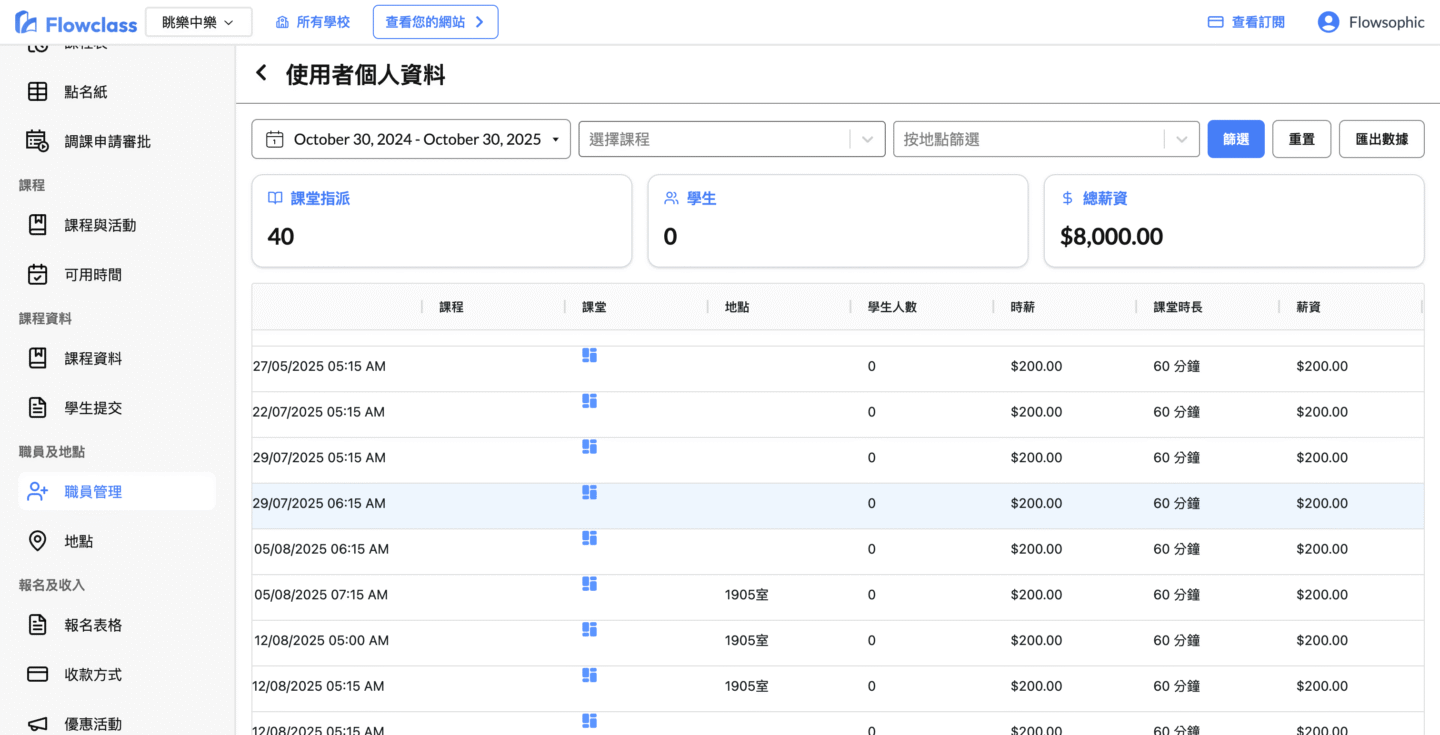The image size is (1440, 735).
Task: Click the 薪資 column header
Action: click(x=1308, y=307)
